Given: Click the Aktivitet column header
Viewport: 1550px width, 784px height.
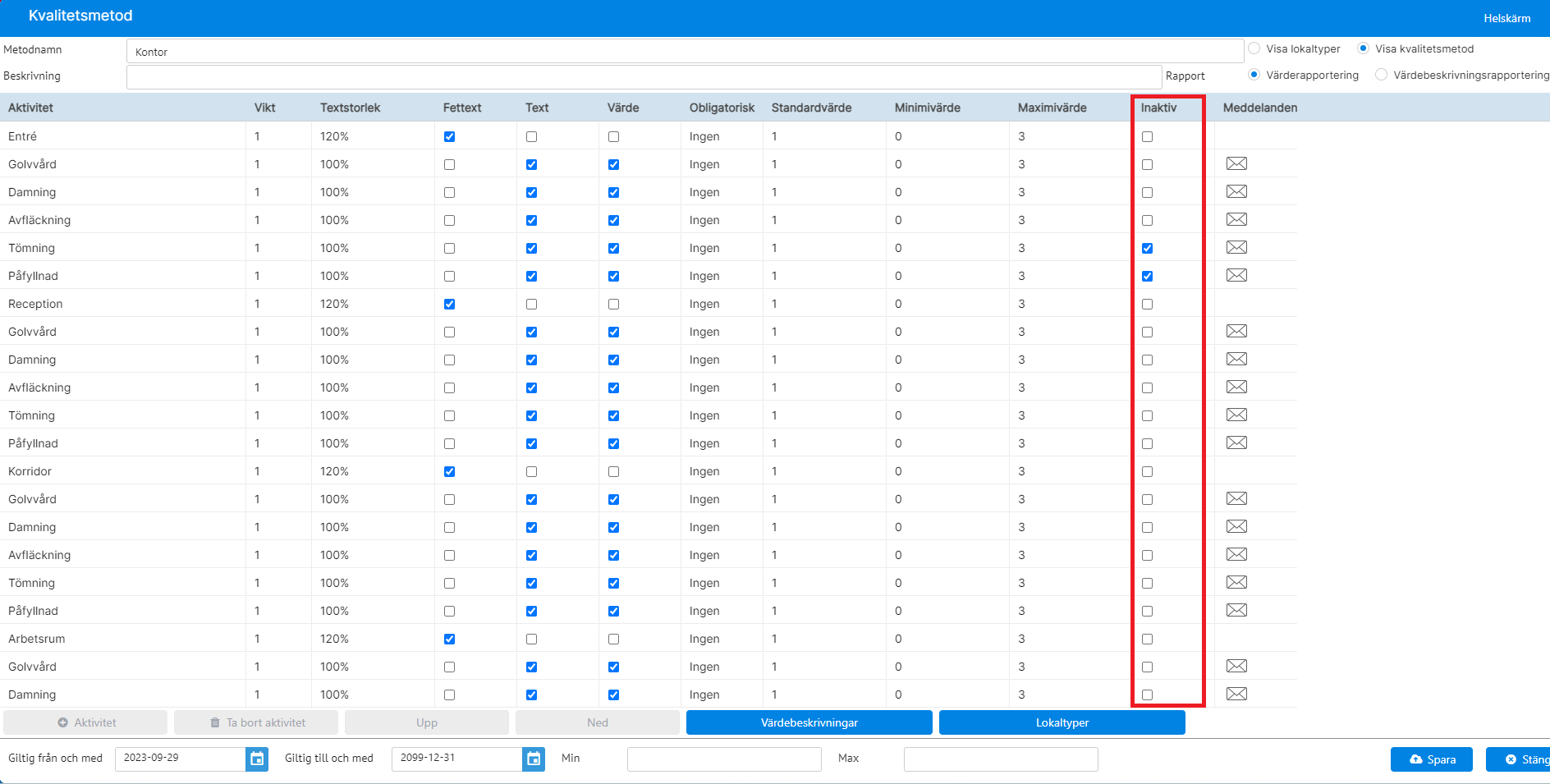Looking at the screenshot, I should pyautogui.click(x=30, y=108).
